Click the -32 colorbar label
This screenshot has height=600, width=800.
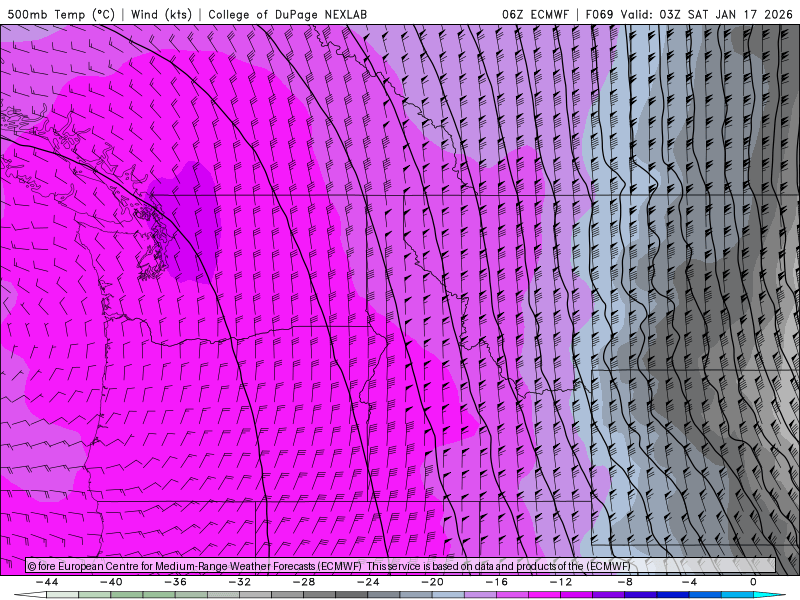coord(239,582)
